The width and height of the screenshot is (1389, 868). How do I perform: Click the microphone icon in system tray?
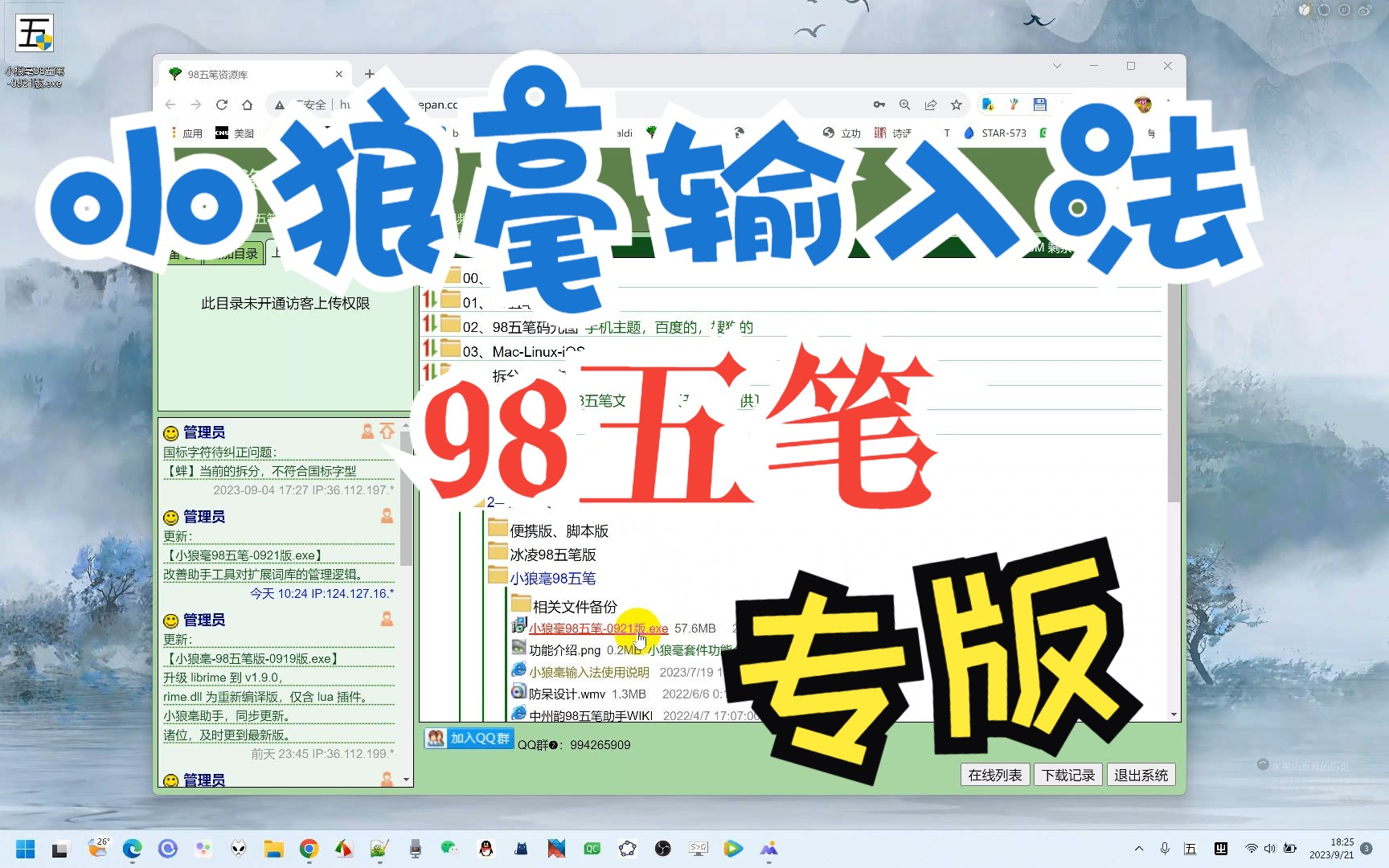tap(1164, 849)
